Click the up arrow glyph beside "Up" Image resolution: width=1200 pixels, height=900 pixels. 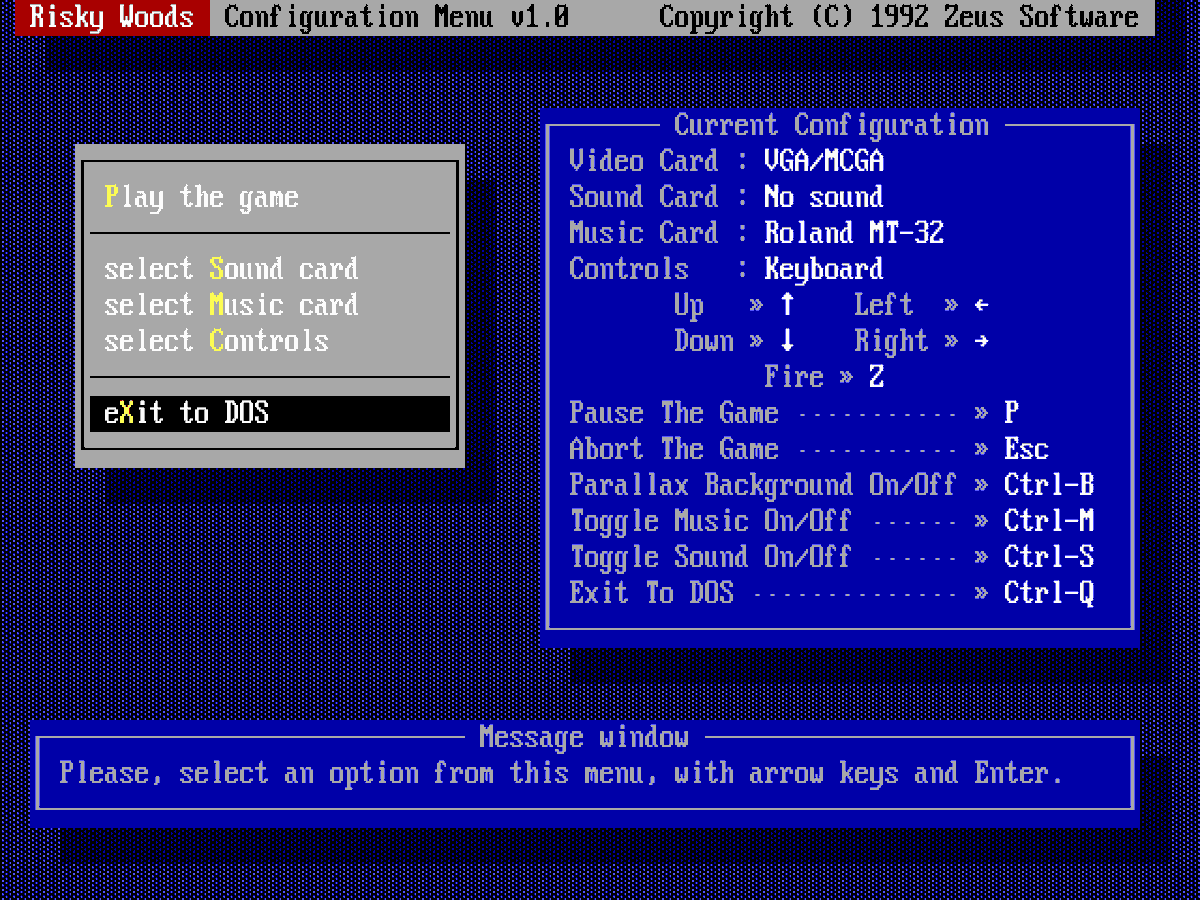pos(787,305)
